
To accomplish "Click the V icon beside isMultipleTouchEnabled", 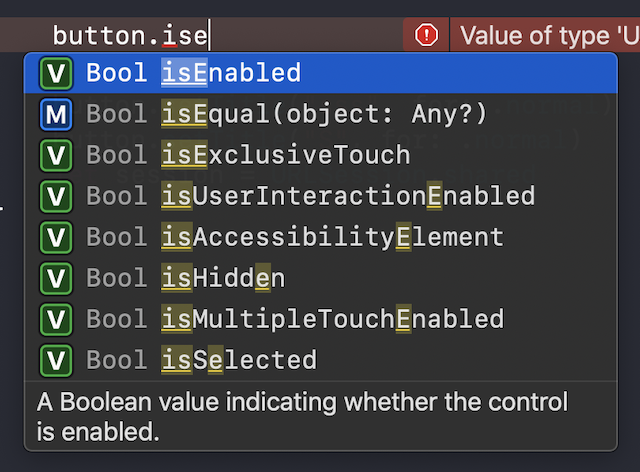I will click(x=54, y=319).
